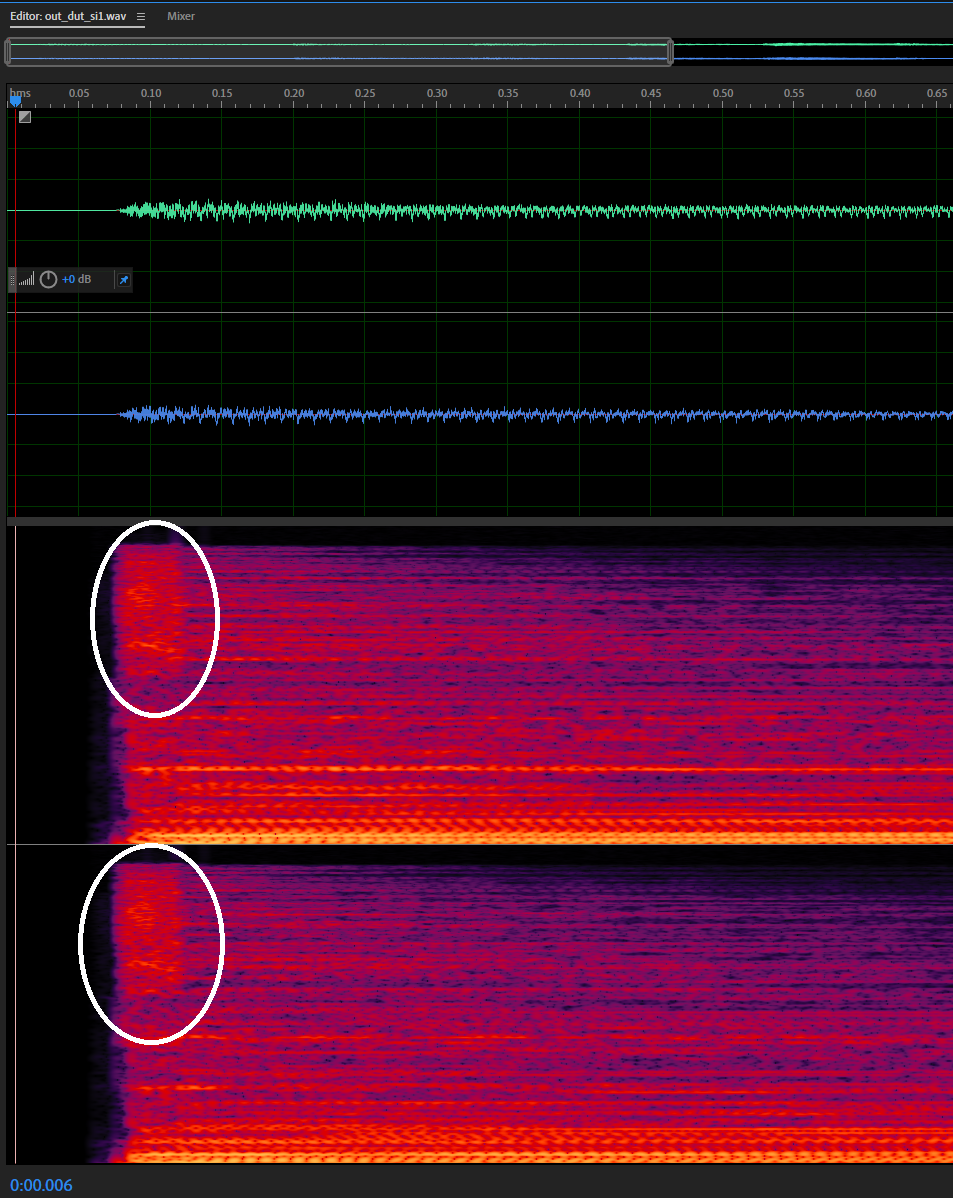Click the unzoomed area of overview navigator

coord(810,52)
